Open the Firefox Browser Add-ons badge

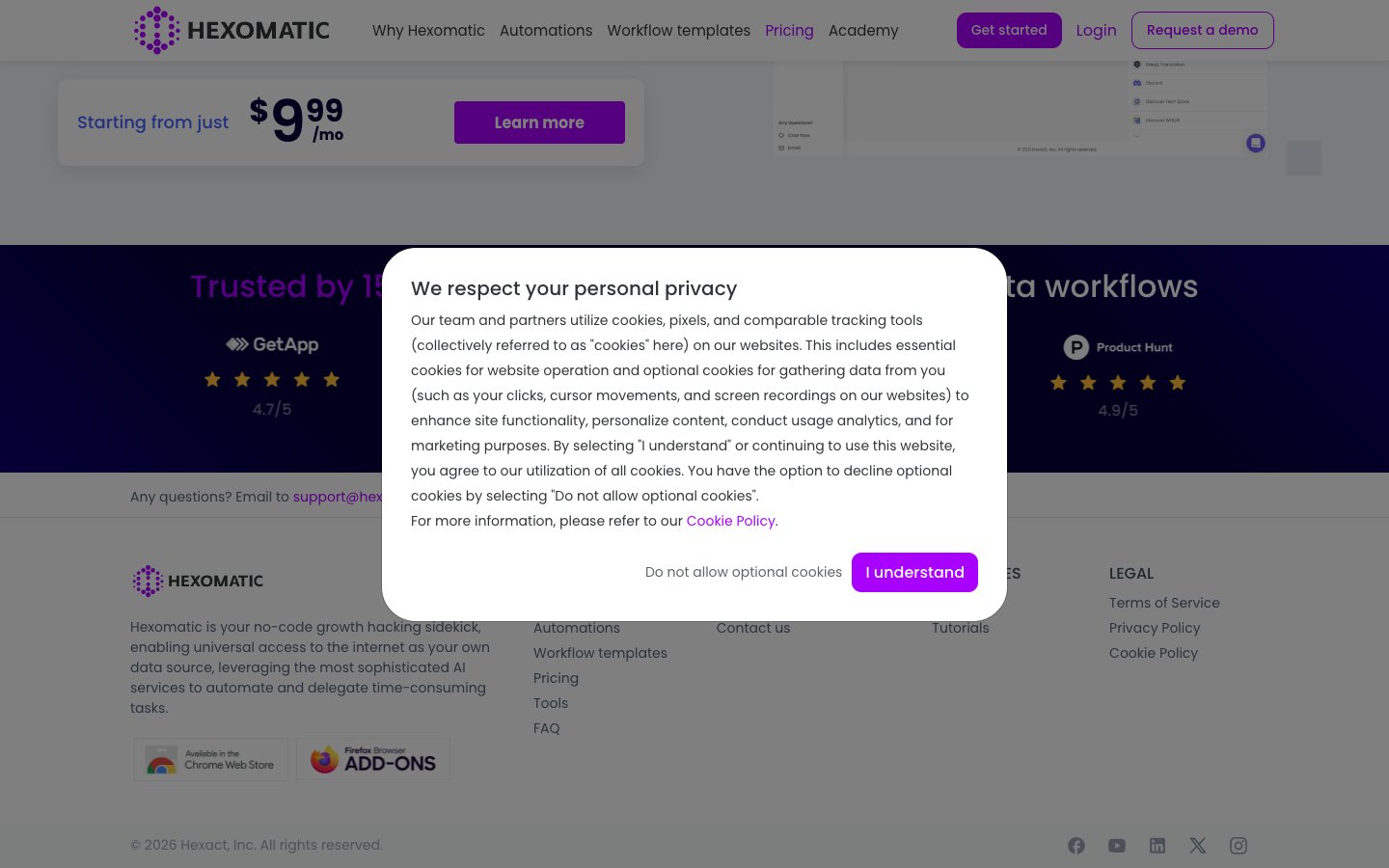373,759
